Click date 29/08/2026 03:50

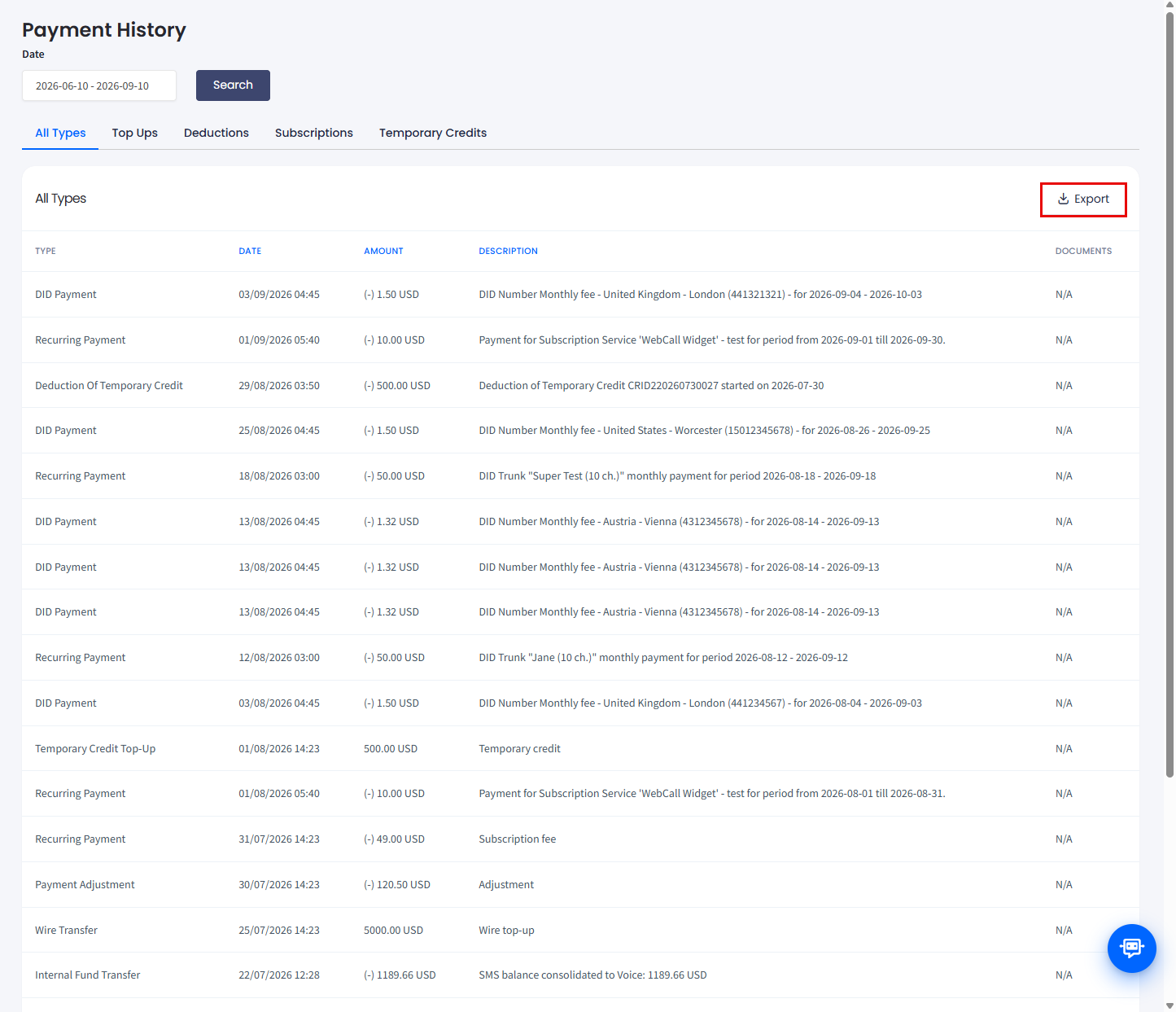[x=279, y=386]
